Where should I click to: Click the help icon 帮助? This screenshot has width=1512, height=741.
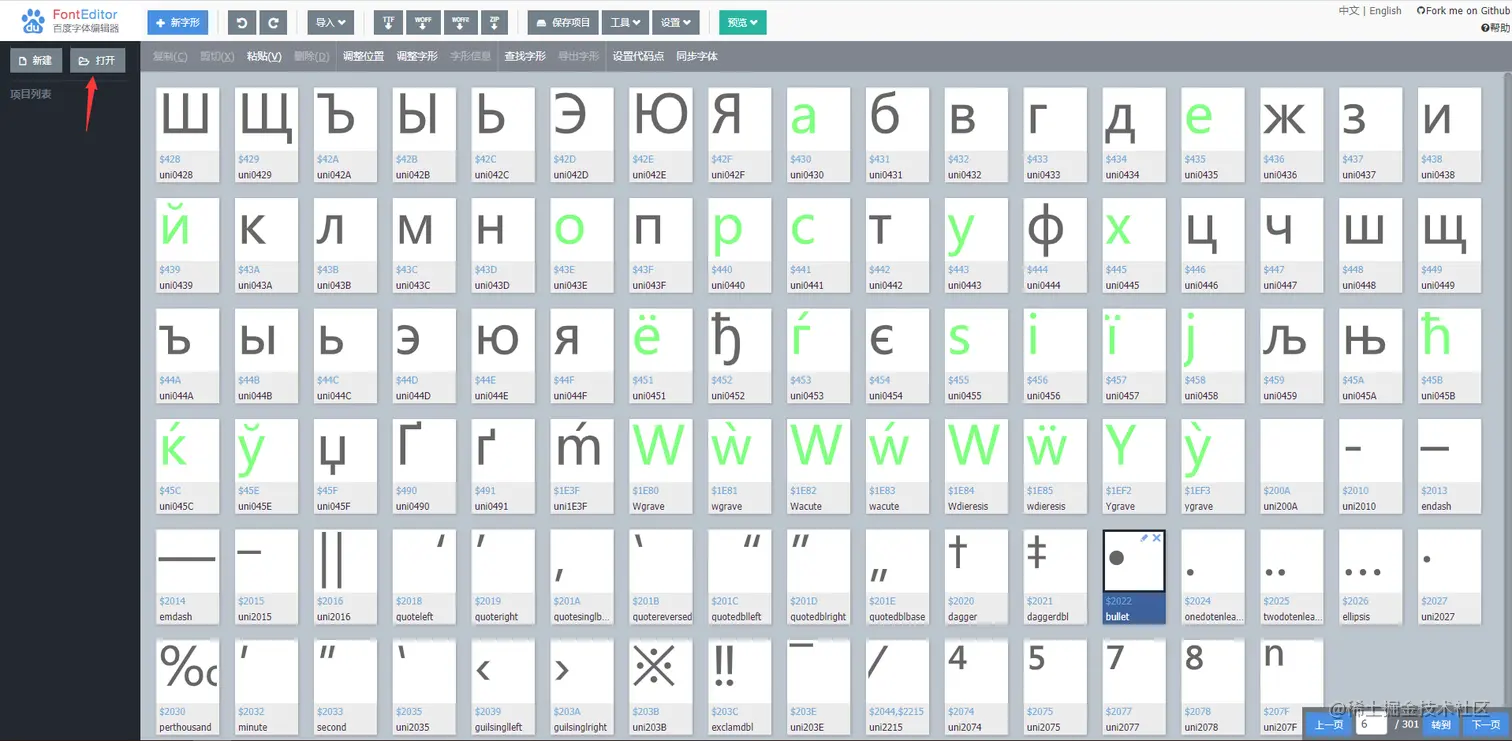click(x=1493, y=28)
